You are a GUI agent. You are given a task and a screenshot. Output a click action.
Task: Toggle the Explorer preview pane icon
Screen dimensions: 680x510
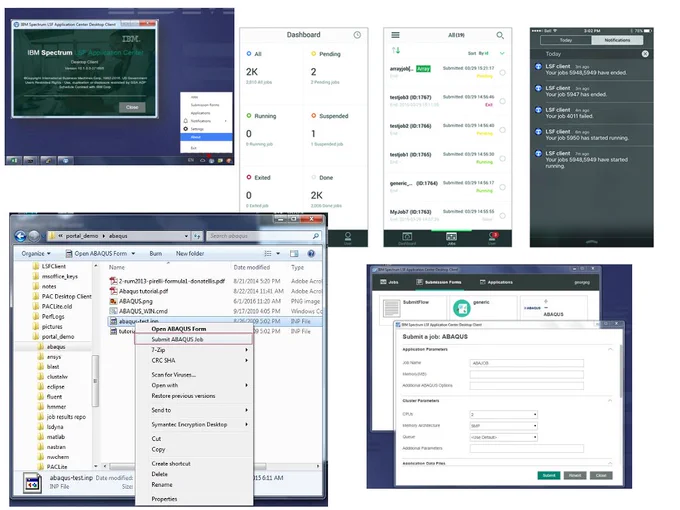[x=294, y=254]
